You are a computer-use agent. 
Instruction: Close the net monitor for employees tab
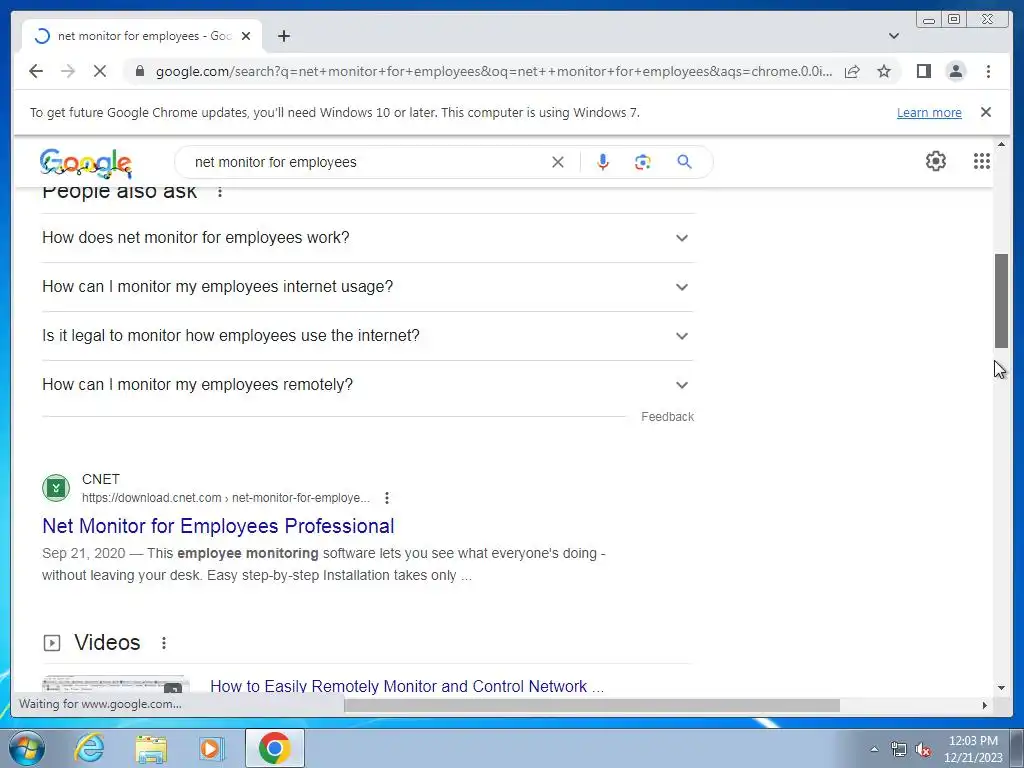(x=246, y=36)
